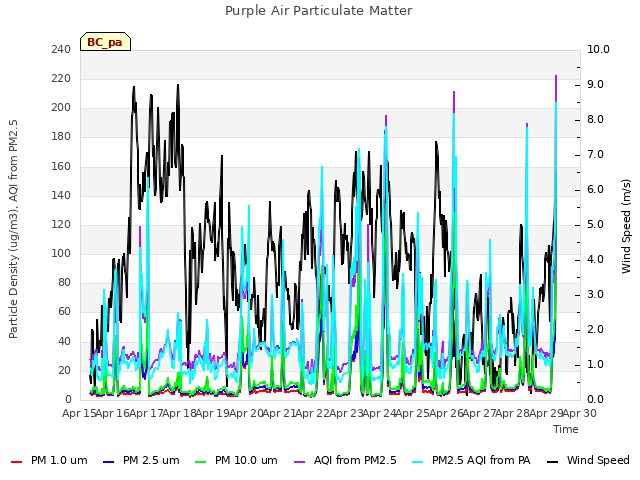Click purple AQI legend swatch
Screen dimensions: 640x480
299,462
